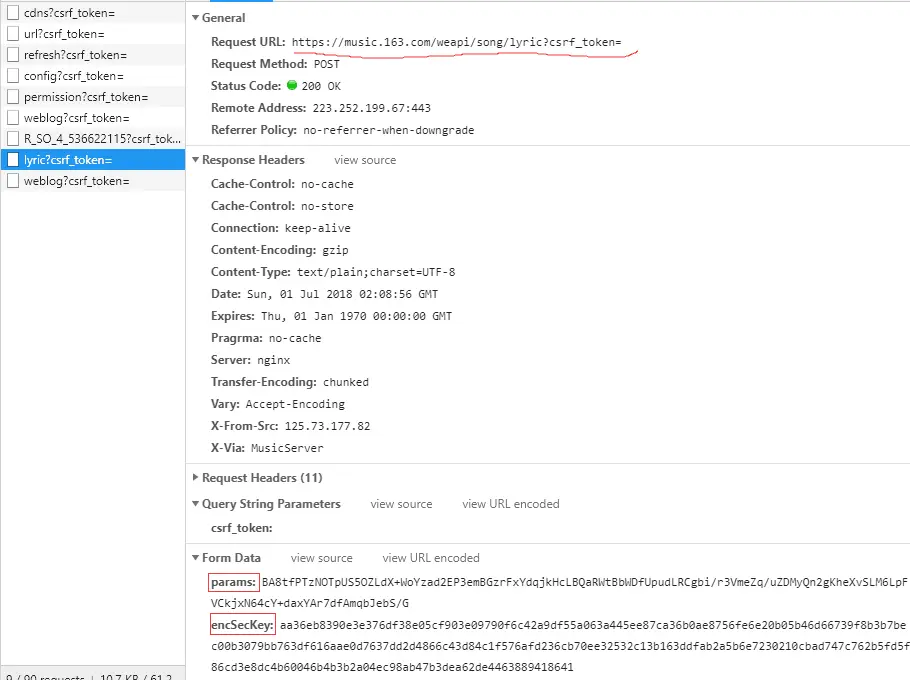Click the X-Via MusicServer value

tap(287, 448)
